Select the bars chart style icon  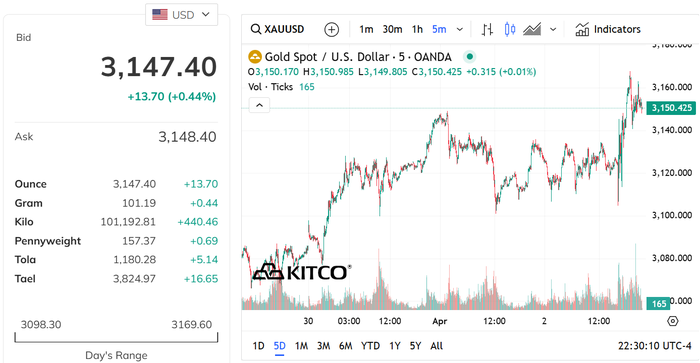[487, 29]
